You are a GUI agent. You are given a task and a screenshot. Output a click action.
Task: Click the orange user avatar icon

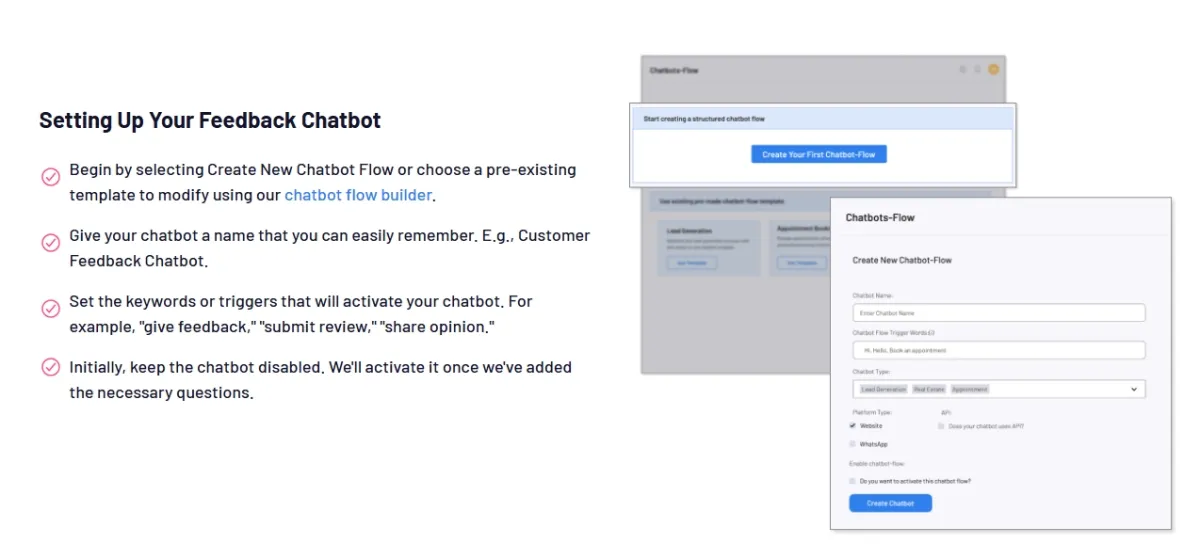[993, 69]
